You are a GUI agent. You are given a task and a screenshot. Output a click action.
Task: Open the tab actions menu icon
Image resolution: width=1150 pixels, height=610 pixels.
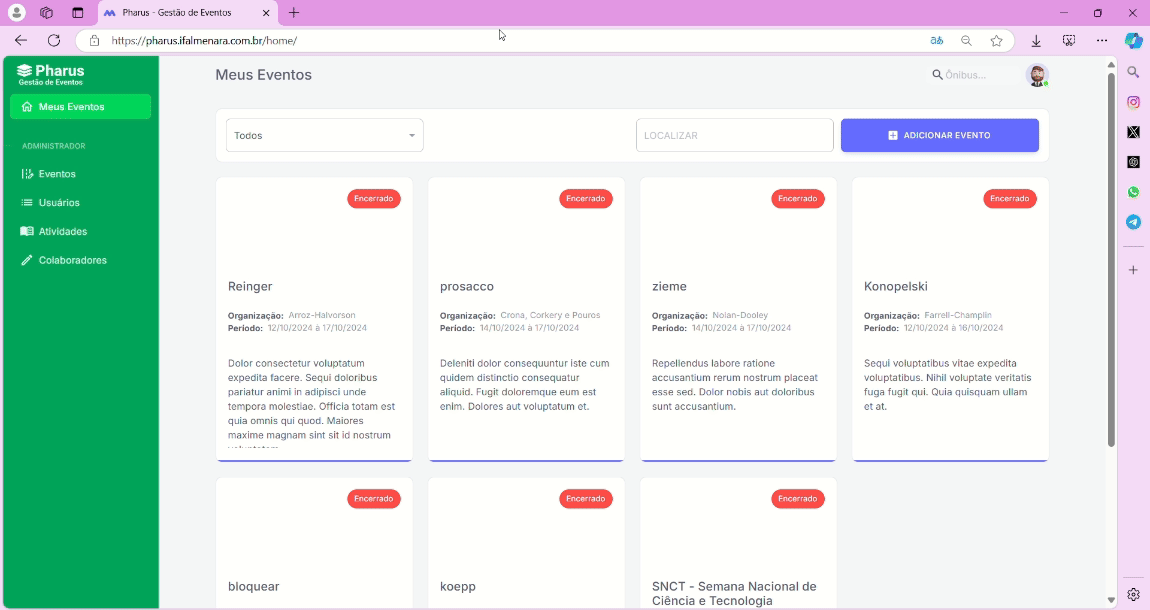[77, 12]
